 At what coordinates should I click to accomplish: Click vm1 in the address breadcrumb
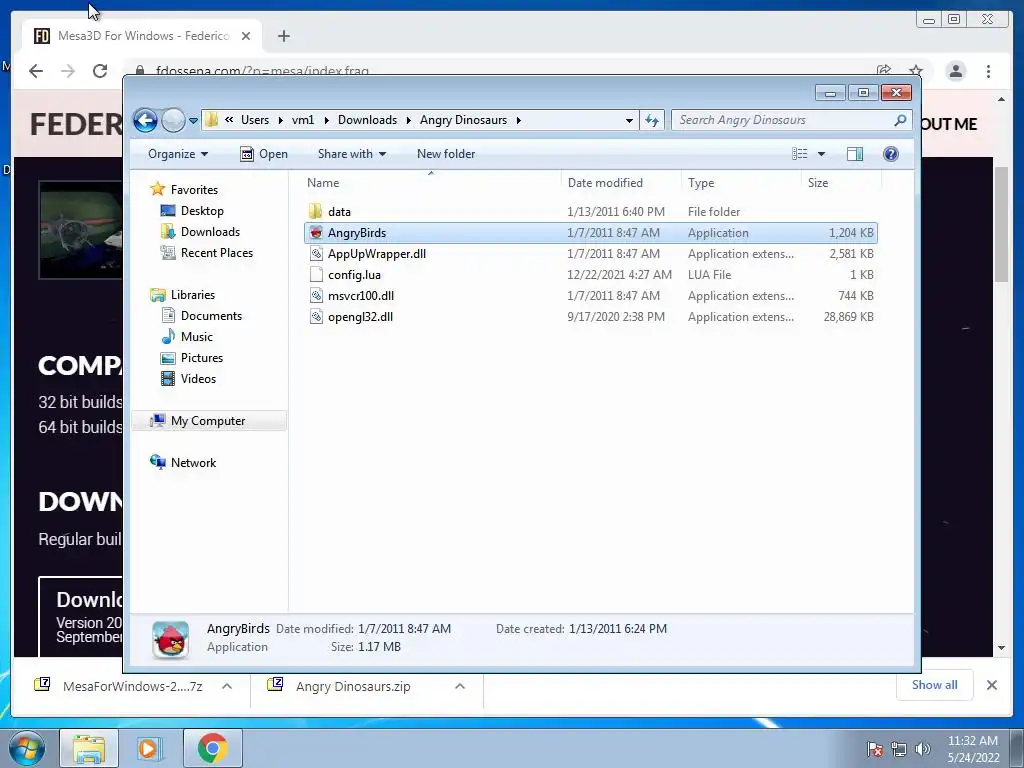click(x=303, y=120)
